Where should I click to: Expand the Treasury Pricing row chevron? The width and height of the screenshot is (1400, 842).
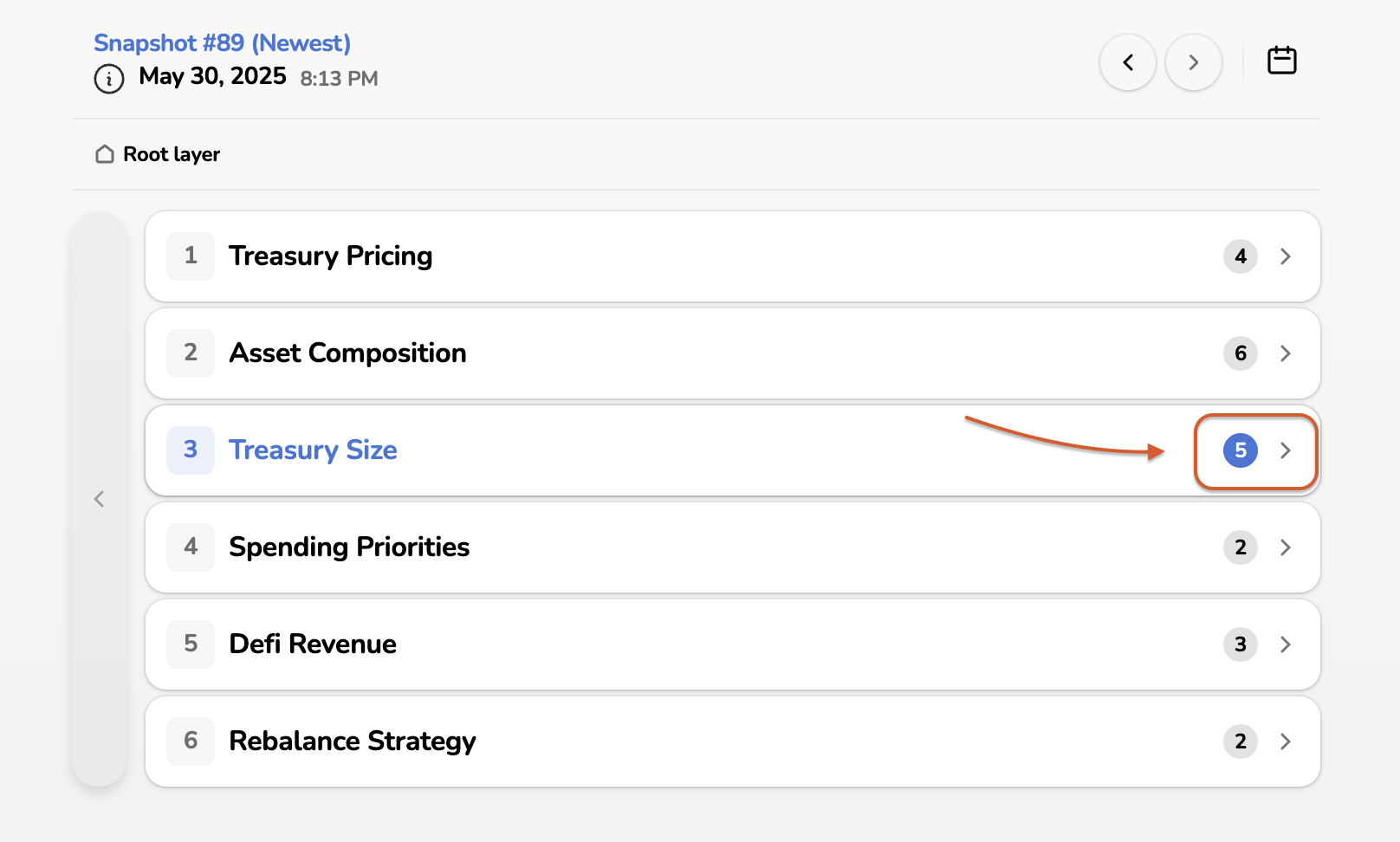pos(1285,256)
